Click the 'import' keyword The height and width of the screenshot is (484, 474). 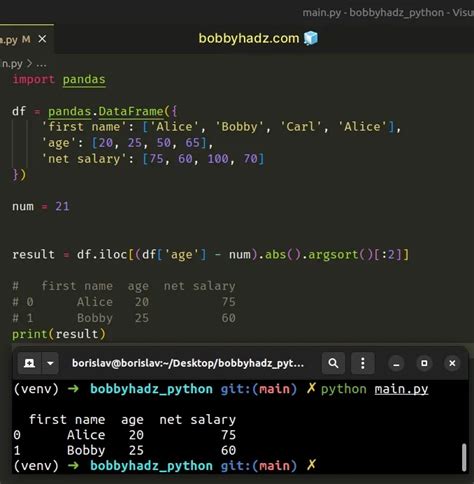click(33, 79)
